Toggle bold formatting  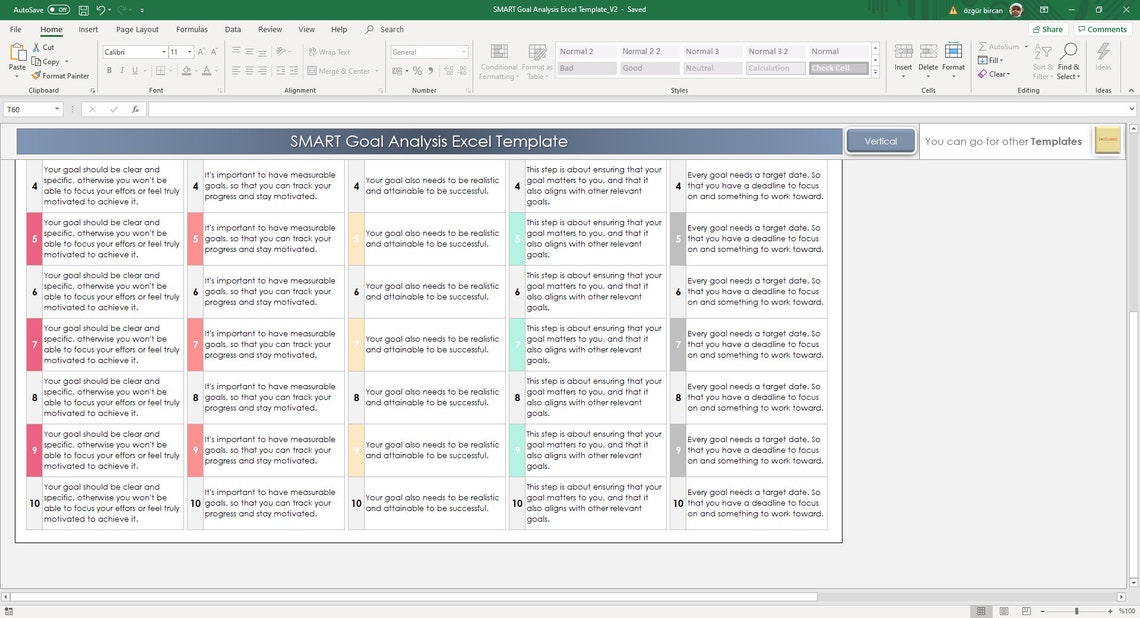tap(109, 70)
